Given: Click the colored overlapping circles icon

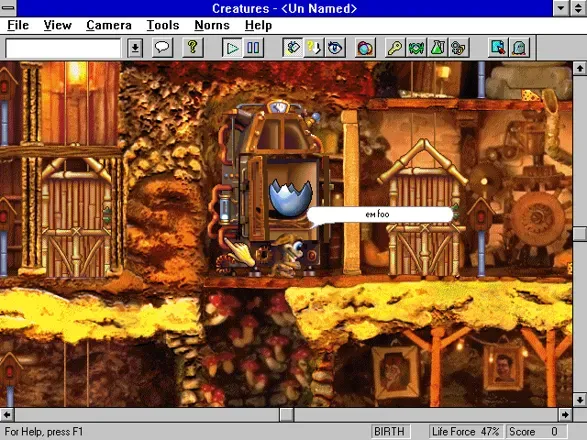Looking at the screenshot, I should coord(365,48).
